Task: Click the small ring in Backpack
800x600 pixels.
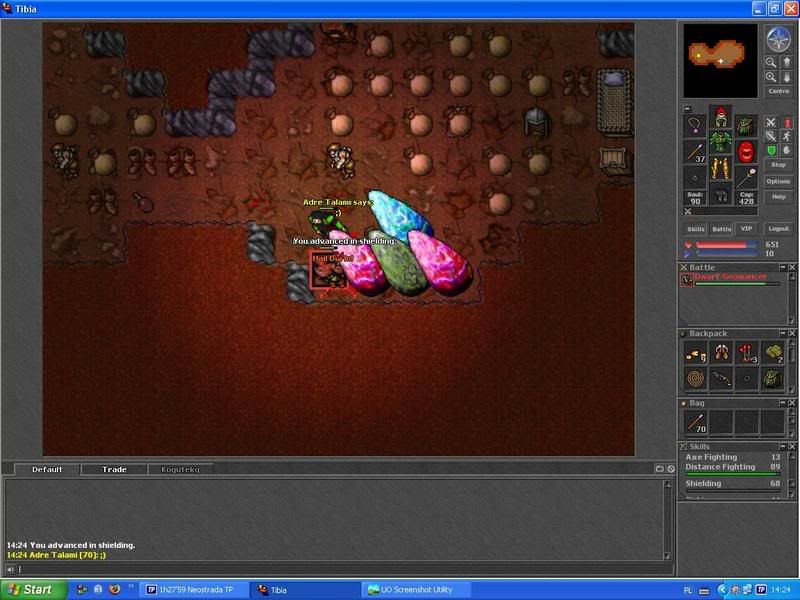Action: point(747,379)
